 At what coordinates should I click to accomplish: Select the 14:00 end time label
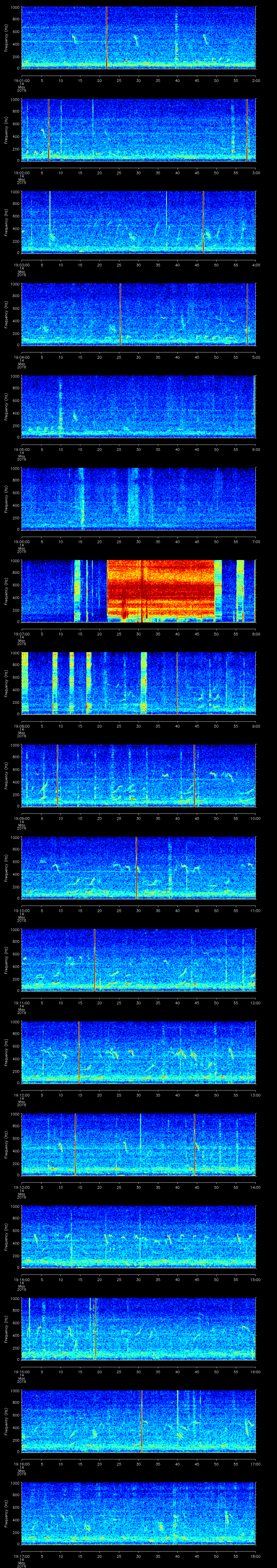pyautogui.click(x=255, y=1187)
